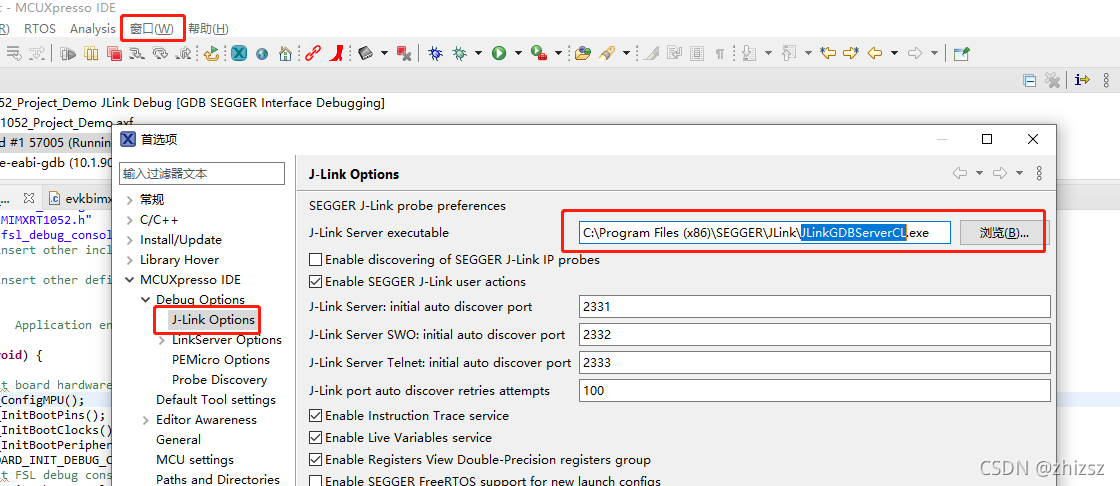Click the green bug Debug icon
The height and width of the screenshot is (486, 1120).
(x=460, y=53)
